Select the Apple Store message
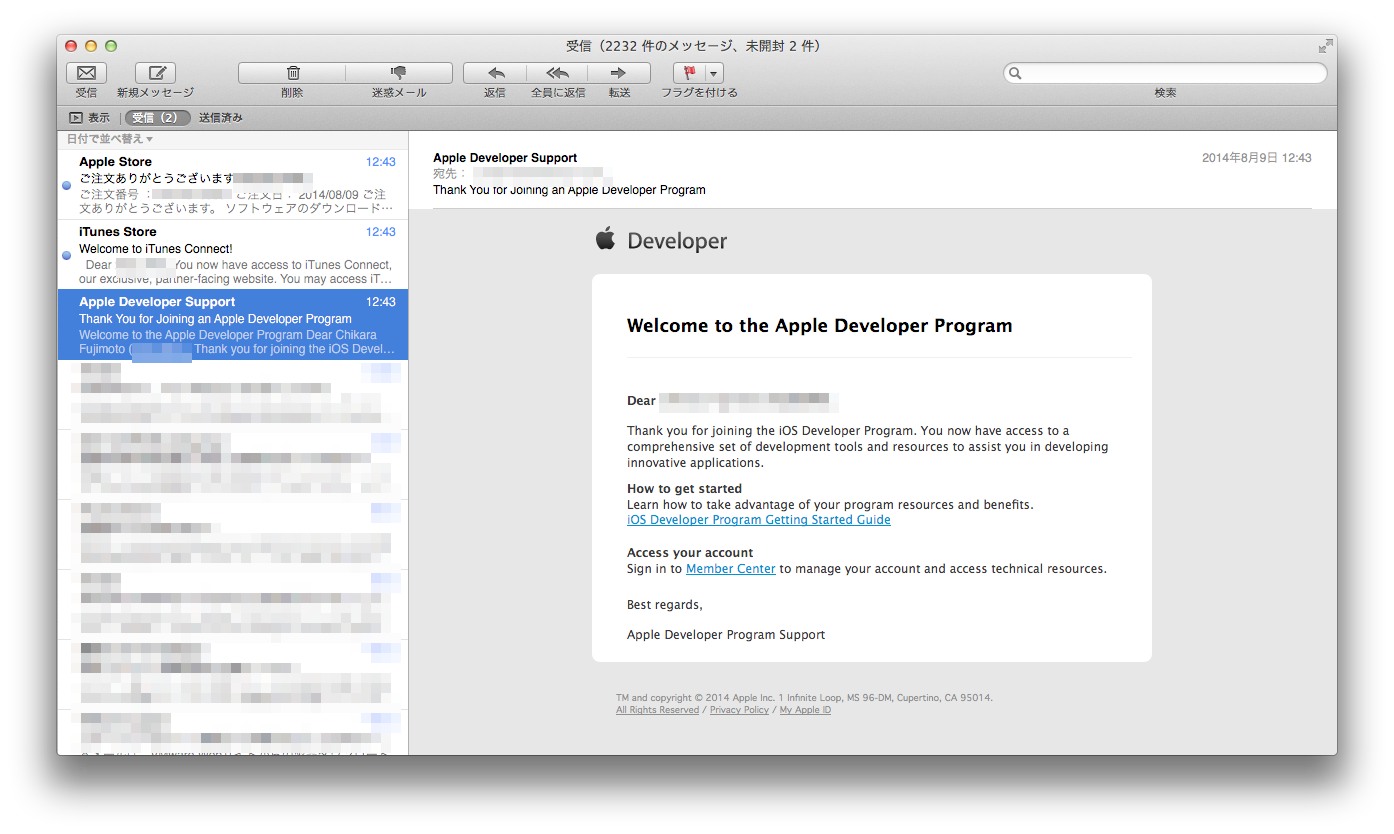Viewport: 1394px width, 834px height. [x=233, y=185]
